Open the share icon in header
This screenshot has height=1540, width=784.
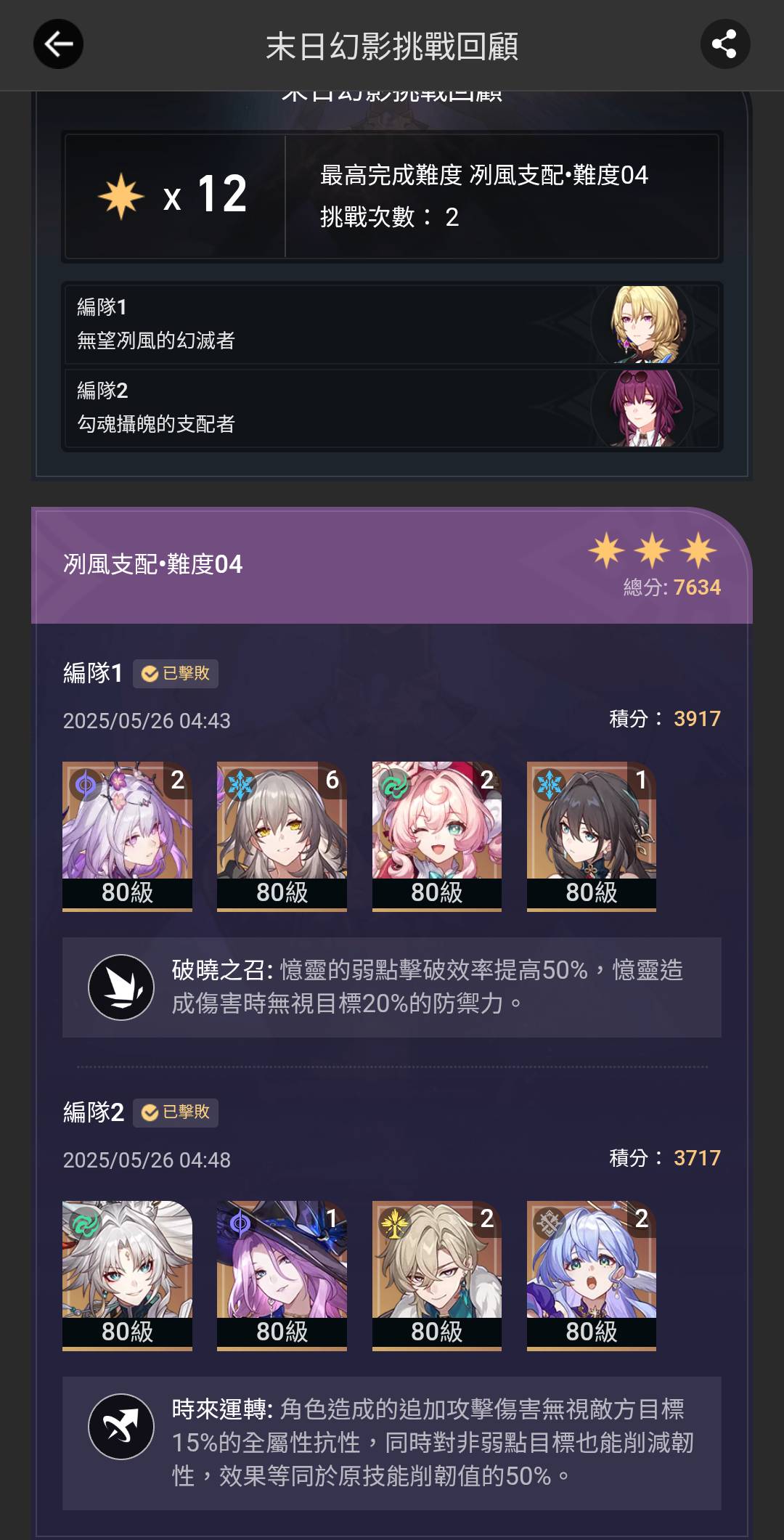(x=724, y=44)
